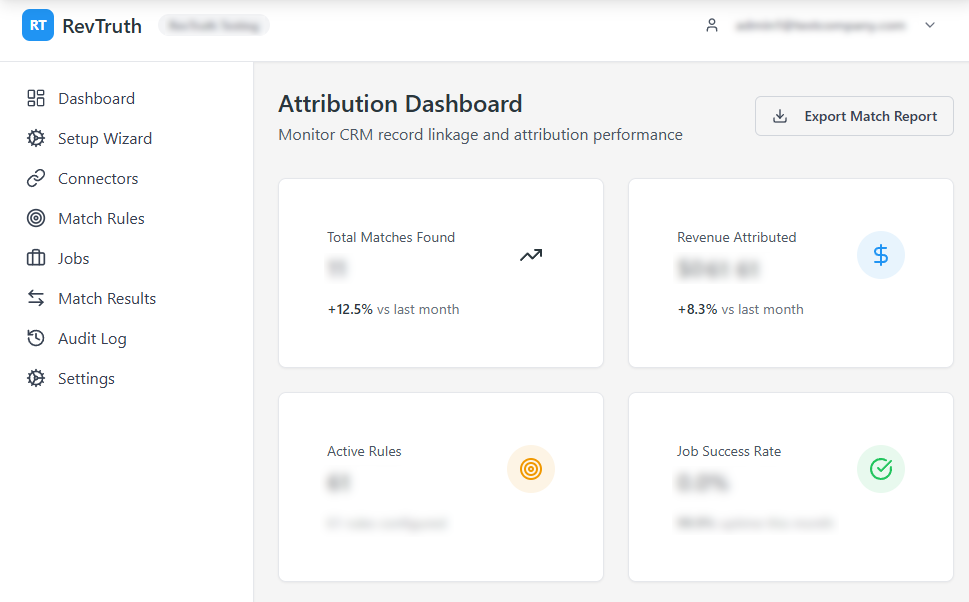Expand the user account dropdown chevron
The height and width of the screenshot is (602, 969).
click(x=930, y=26)
